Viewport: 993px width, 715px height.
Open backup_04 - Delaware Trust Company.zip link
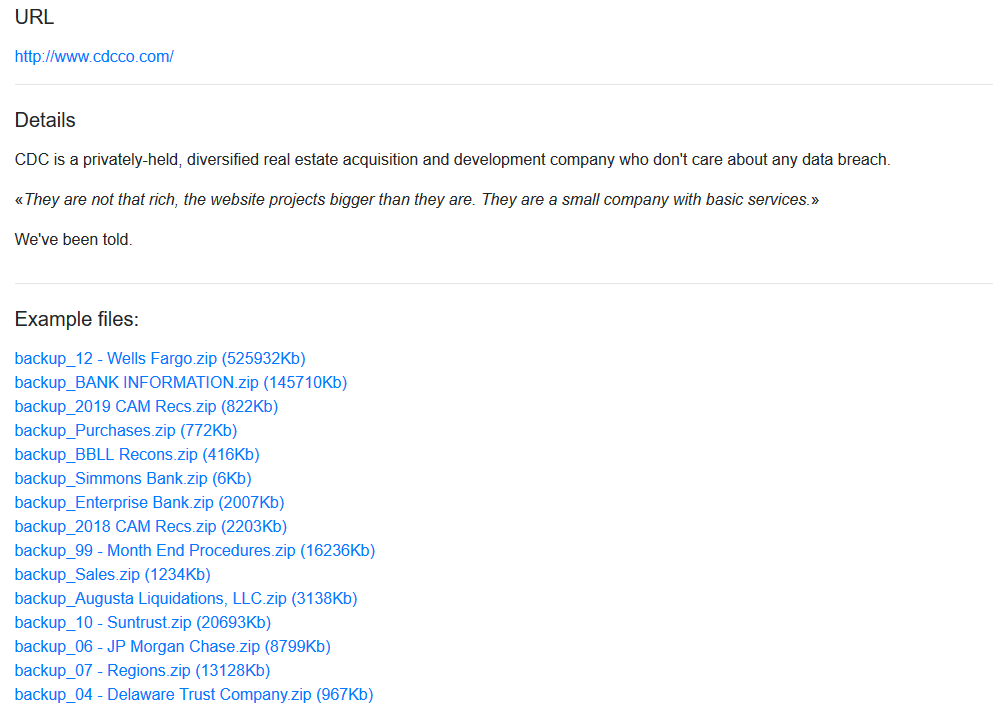(194, 695)
